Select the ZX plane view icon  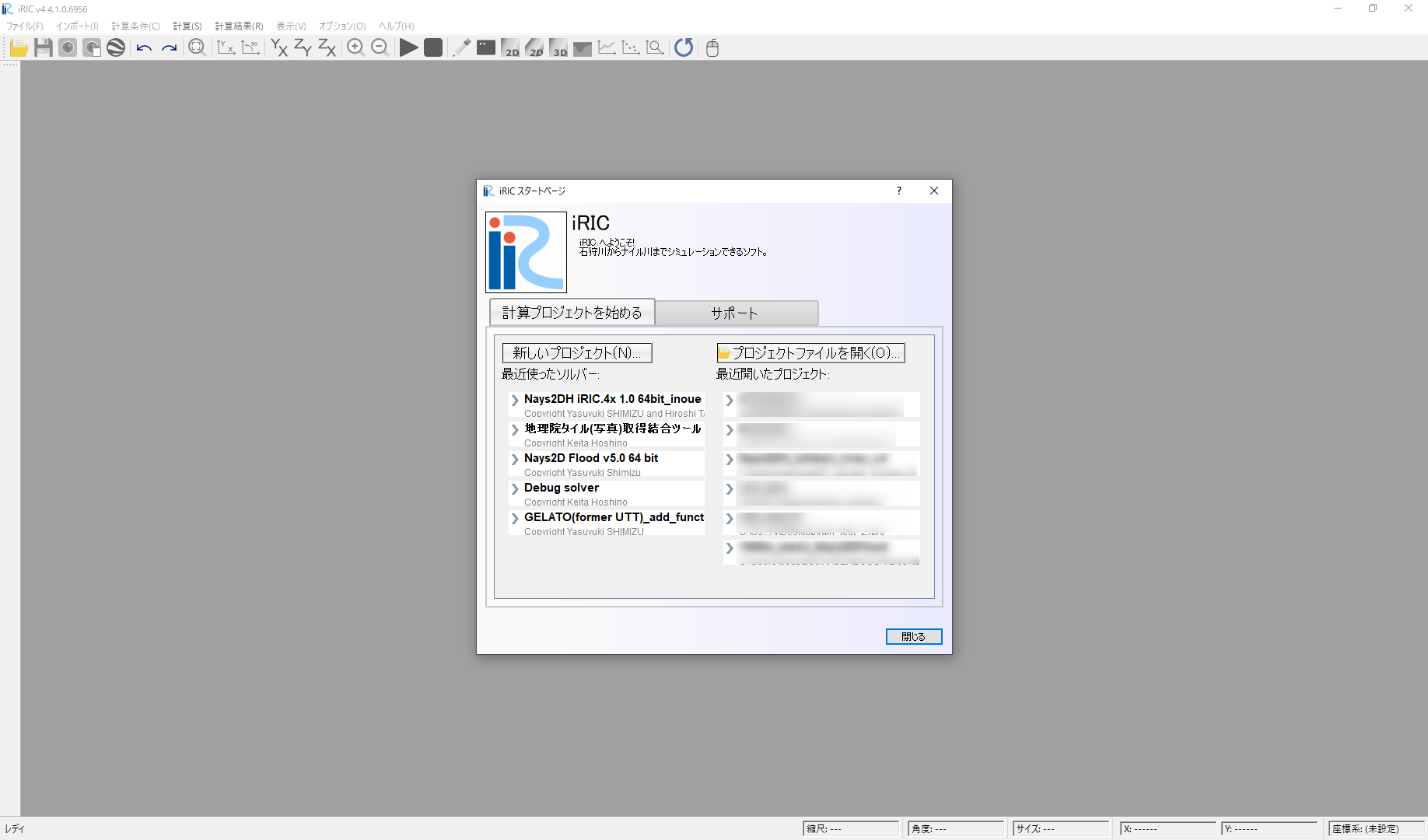[x=327, y=47]
